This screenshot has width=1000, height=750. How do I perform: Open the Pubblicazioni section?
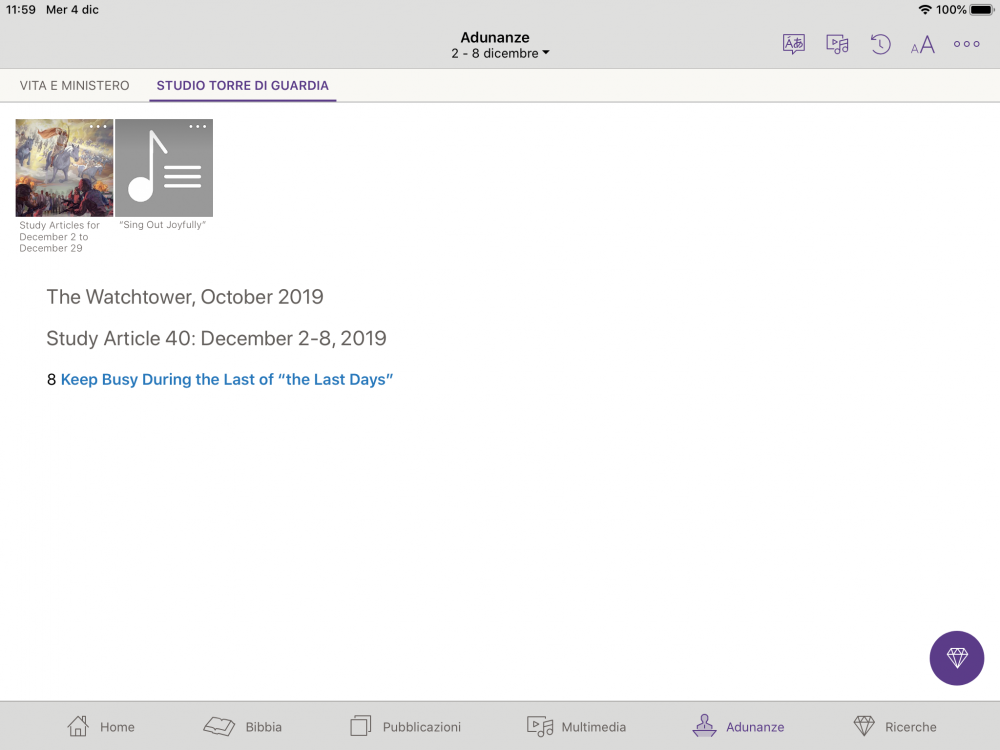pos(405,727)
